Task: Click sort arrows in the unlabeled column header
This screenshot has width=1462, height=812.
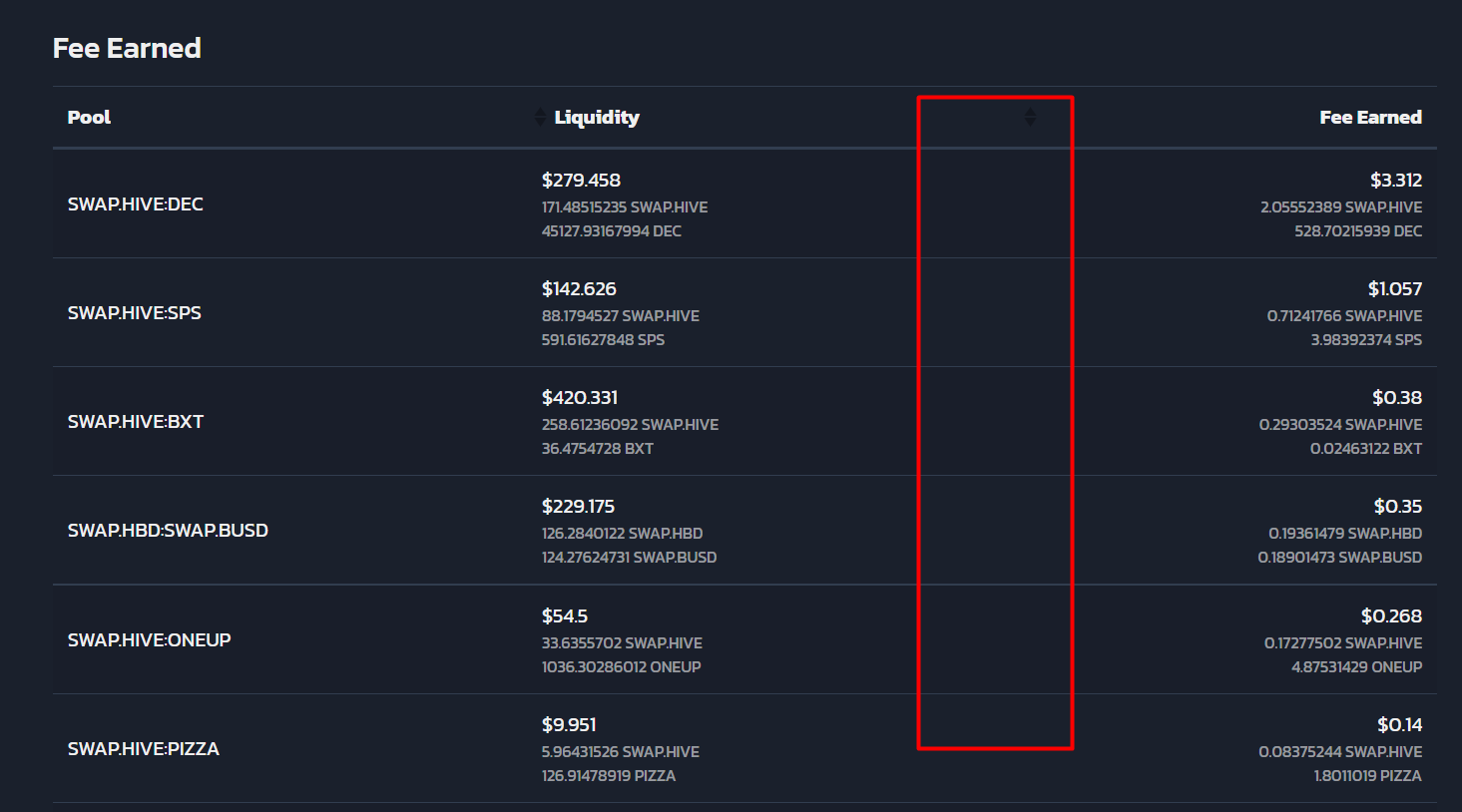Action: (x=1030, y=117)
